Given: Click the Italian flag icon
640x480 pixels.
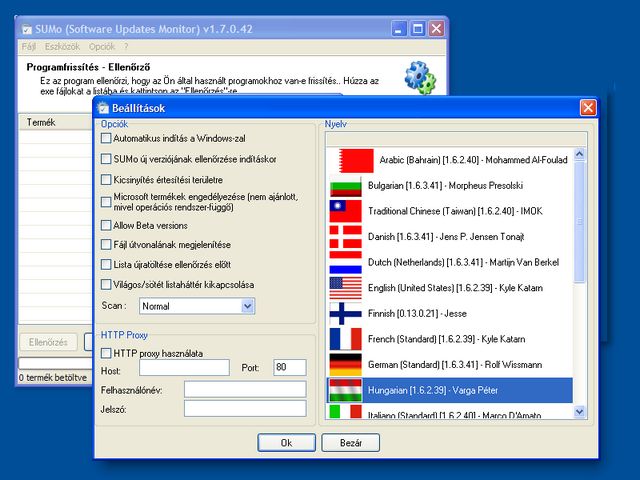Looking at the screenshot, I should (345, 411).
